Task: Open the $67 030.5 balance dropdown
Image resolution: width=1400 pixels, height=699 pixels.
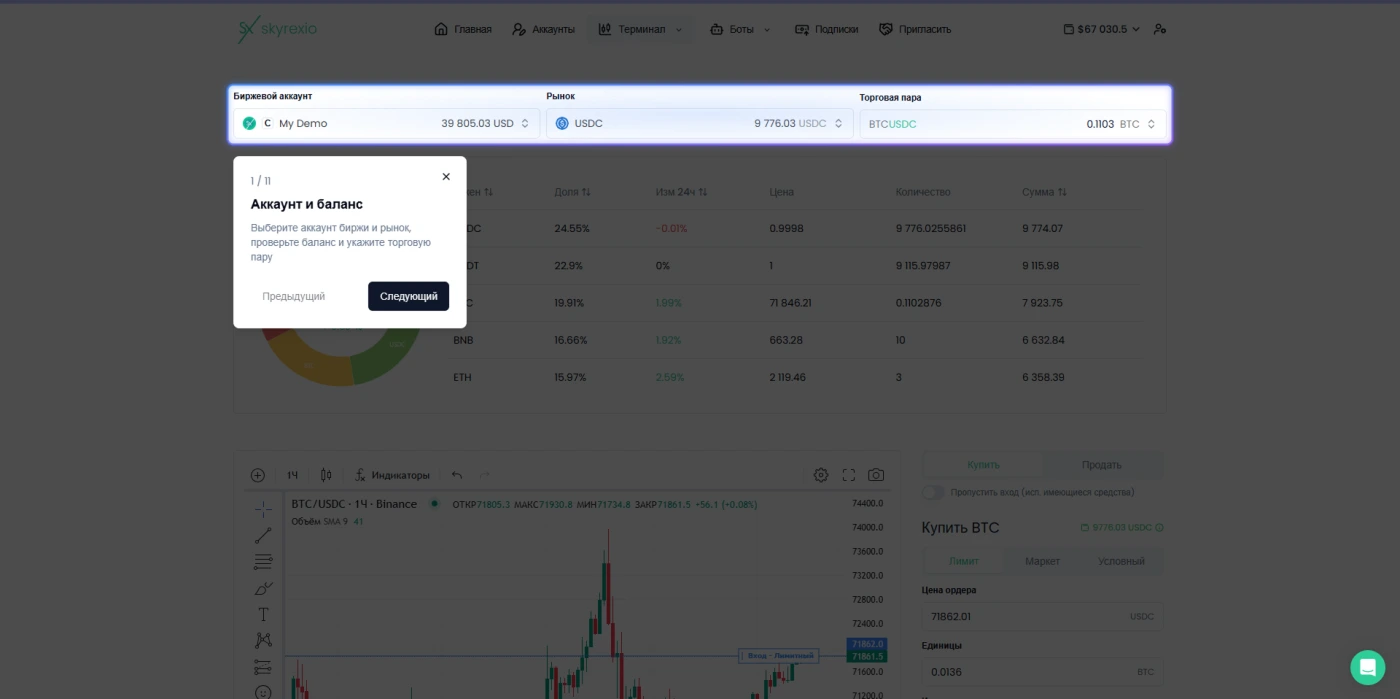Action: pos(1101,29)
